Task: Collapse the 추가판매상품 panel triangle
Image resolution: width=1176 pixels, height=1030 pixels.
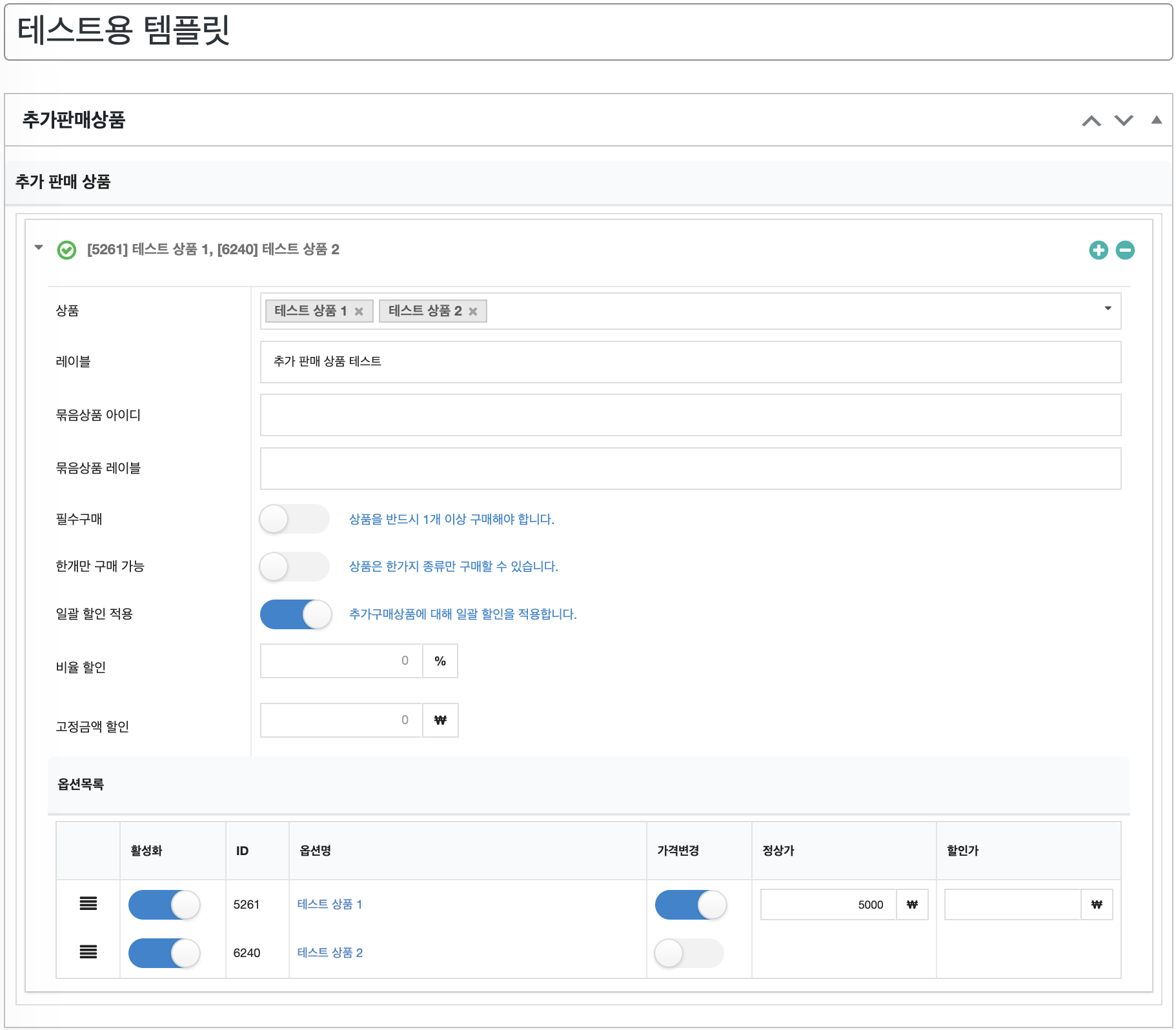Action: (x=1157, y=120)
